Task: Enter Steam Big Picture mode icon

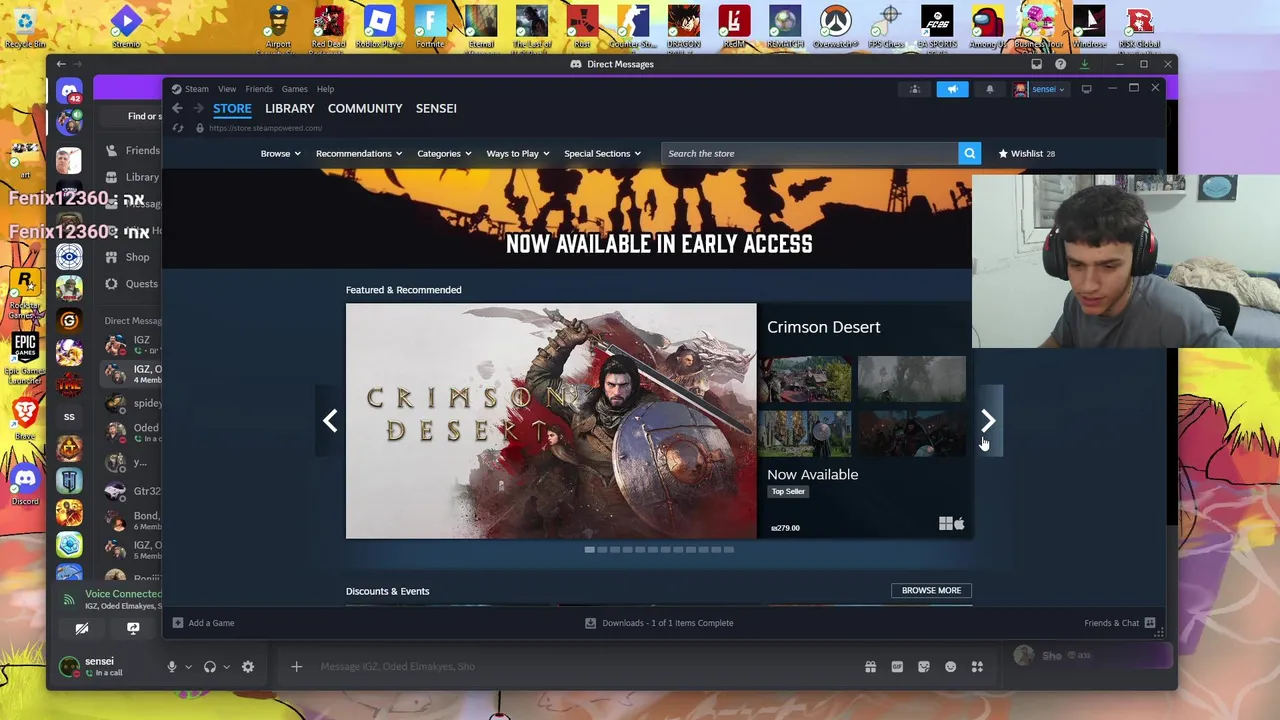Action: (1087, 89)
